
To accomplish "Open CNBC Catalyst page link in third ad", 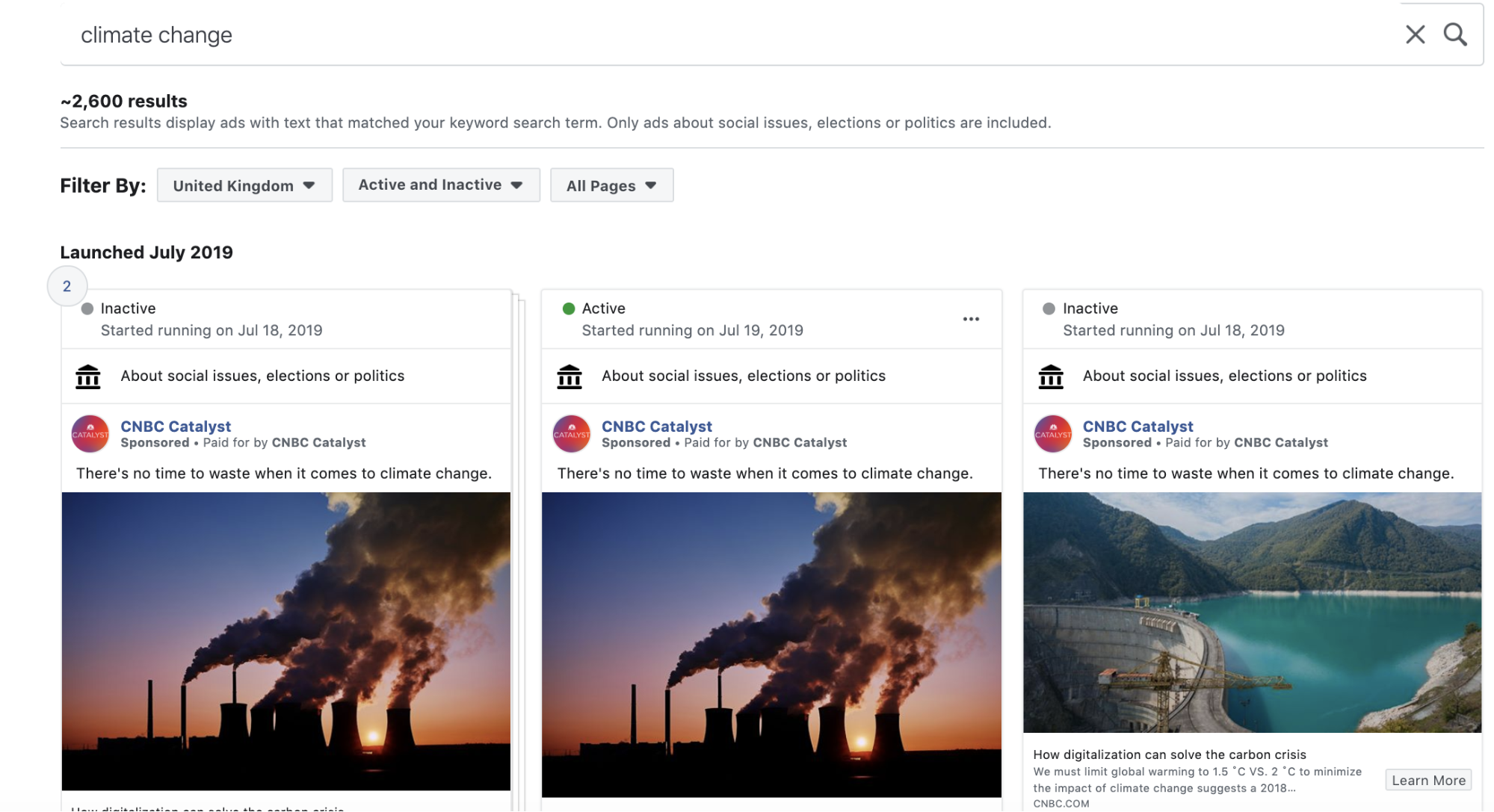I will click(x=1138, y=426).
